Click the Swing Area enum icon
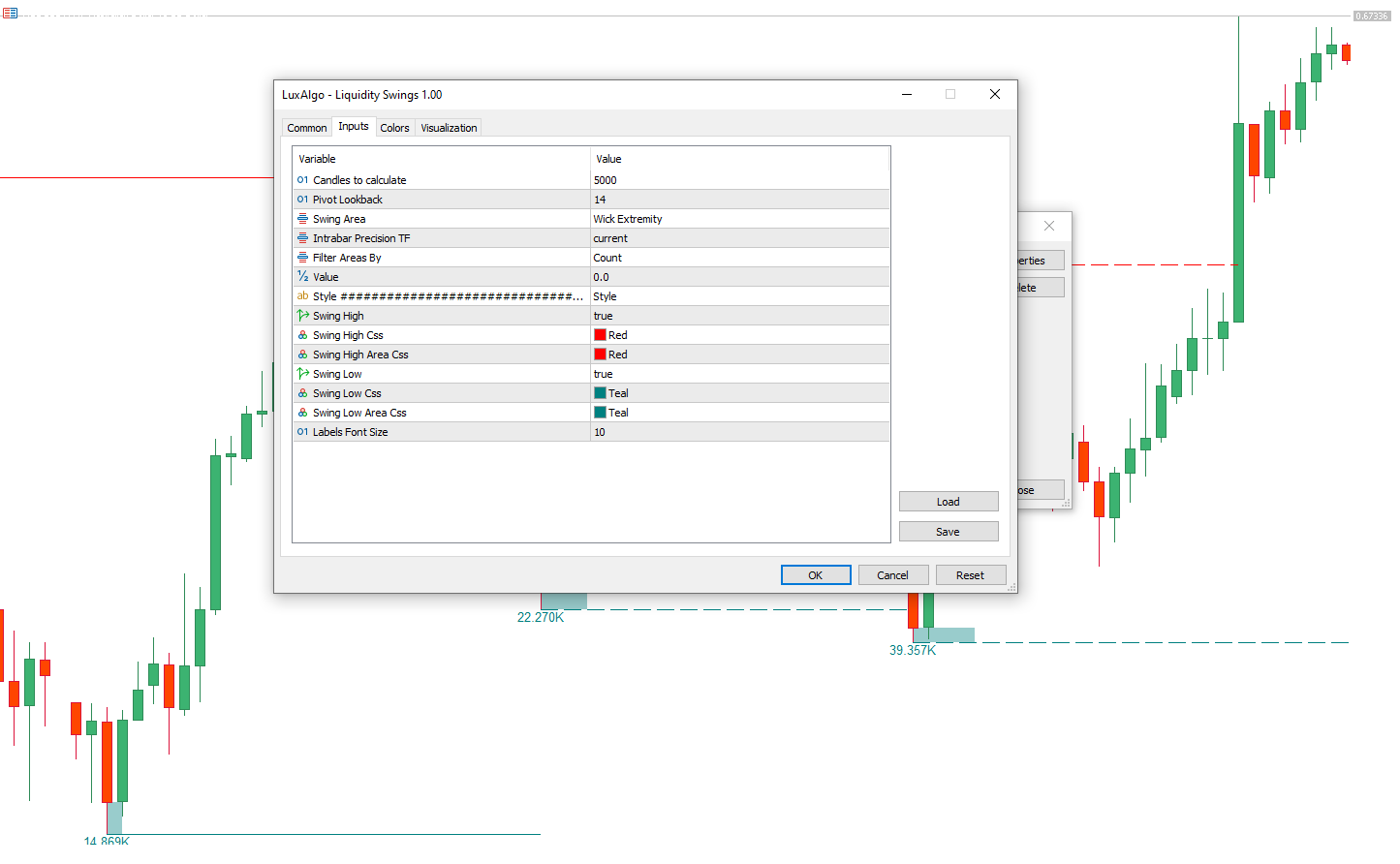This screenshot has width=1400, height=864. point(302,219)
